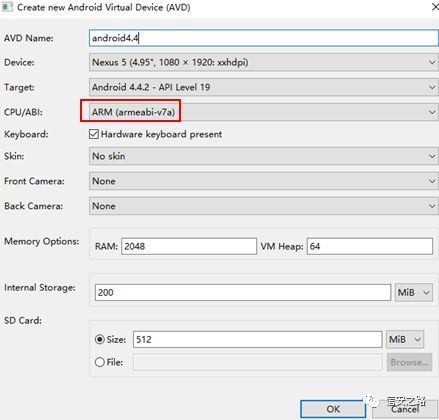The height and width of the screenshot is (420, 439).
Task: Click the Internal Storage field containing 200
Action: 243,292
